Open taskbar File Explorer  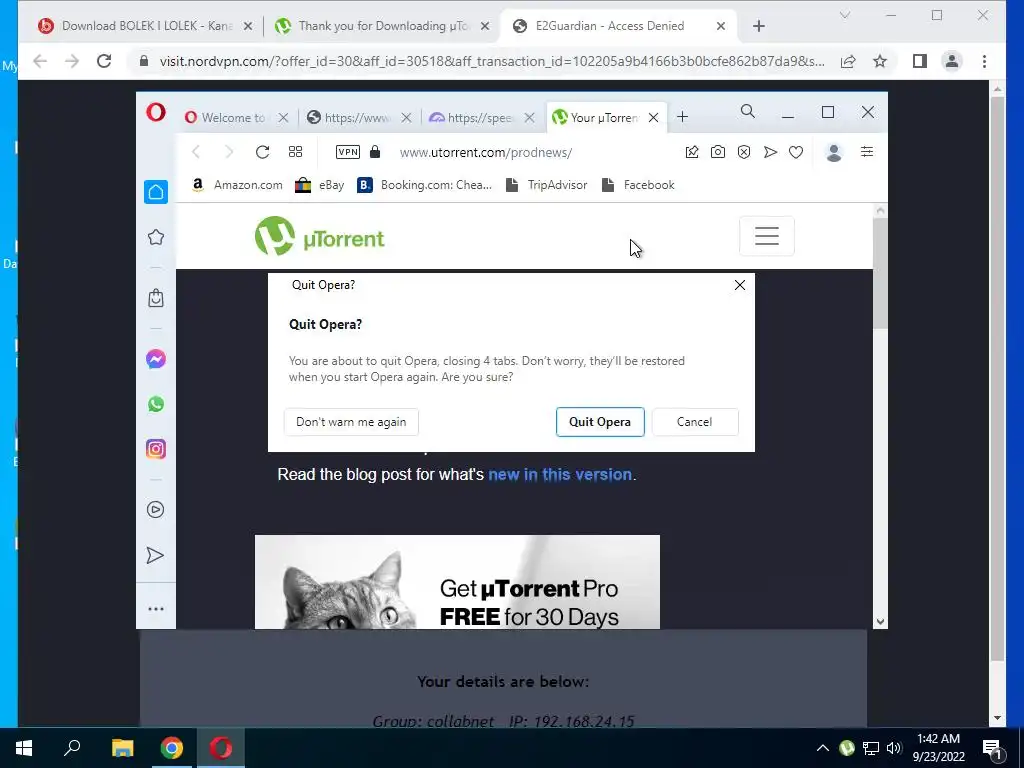(122, 748)
